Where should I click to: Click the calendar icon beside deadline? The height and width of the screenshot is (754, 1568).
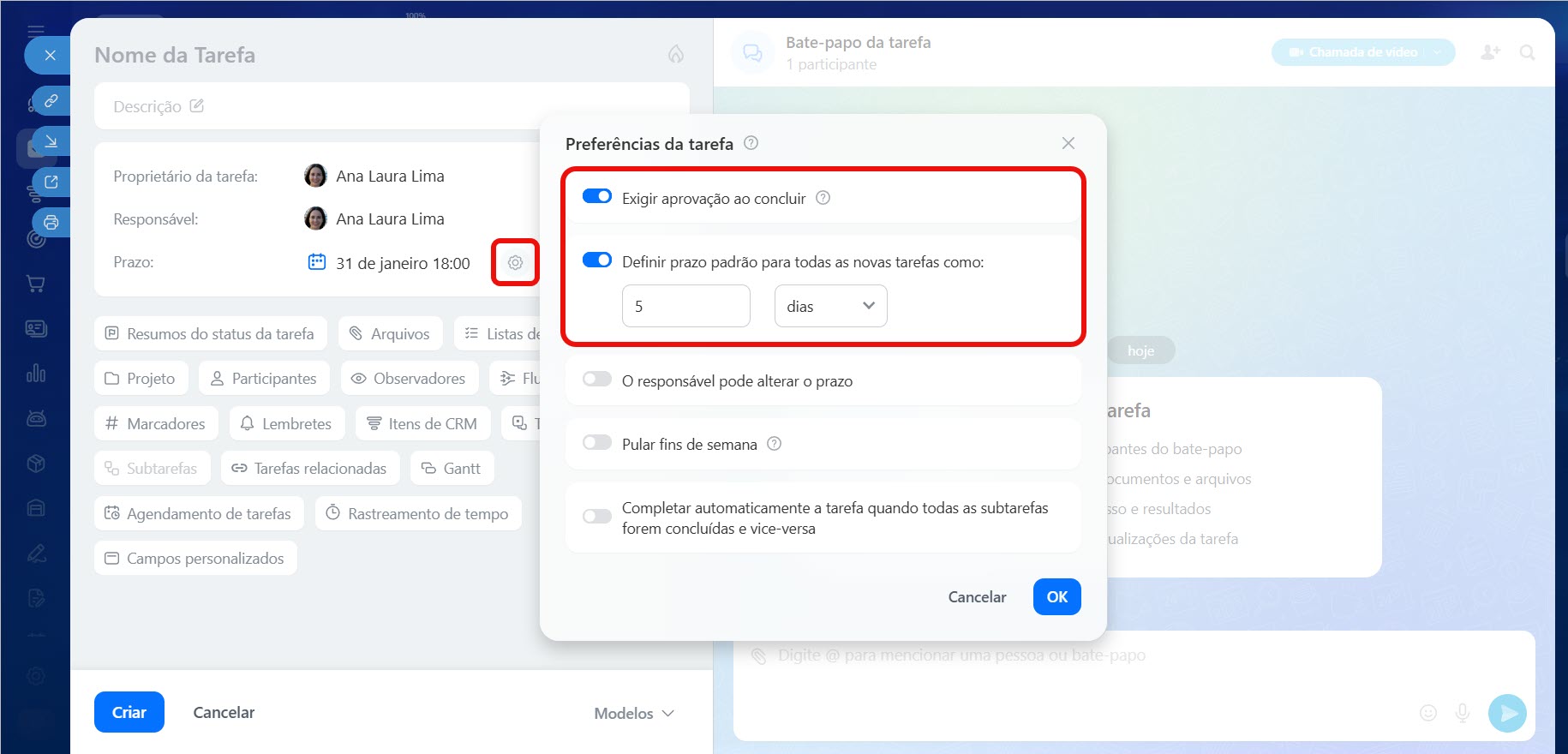coord(317,262)
